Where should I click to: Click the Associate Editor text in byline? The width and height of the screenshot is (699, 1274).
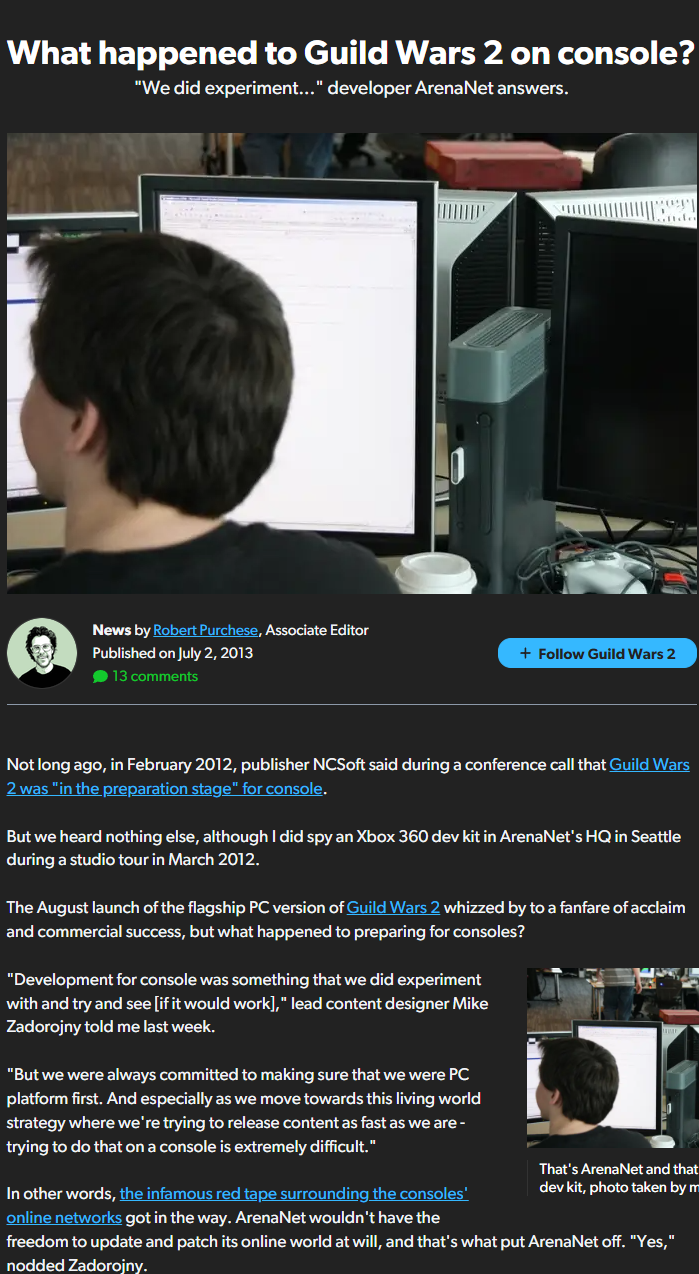click(317, 630)
